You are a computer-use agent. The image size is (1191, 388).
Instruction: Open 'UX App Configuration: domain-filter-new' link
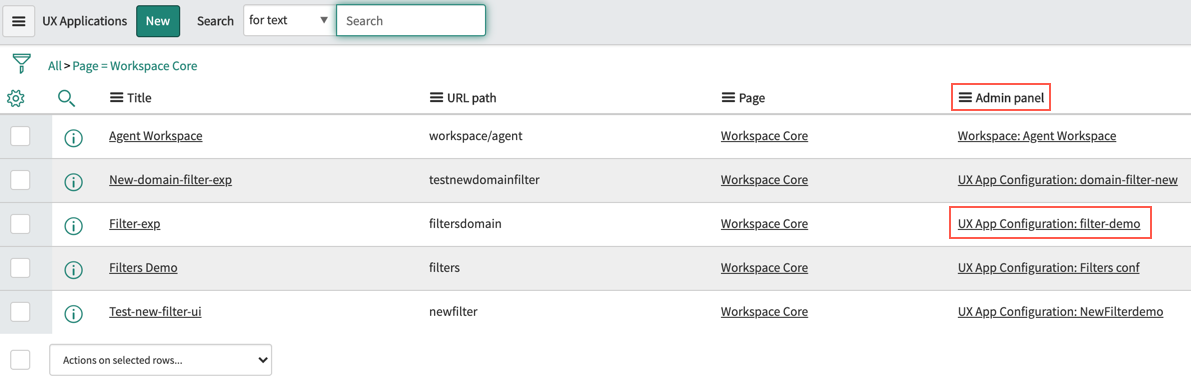(1068, 180)
